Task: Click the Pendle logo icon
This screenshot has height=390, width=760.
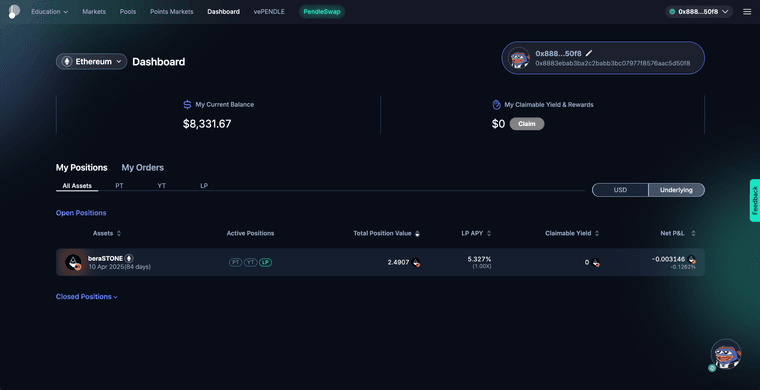Action: [14, 12]
